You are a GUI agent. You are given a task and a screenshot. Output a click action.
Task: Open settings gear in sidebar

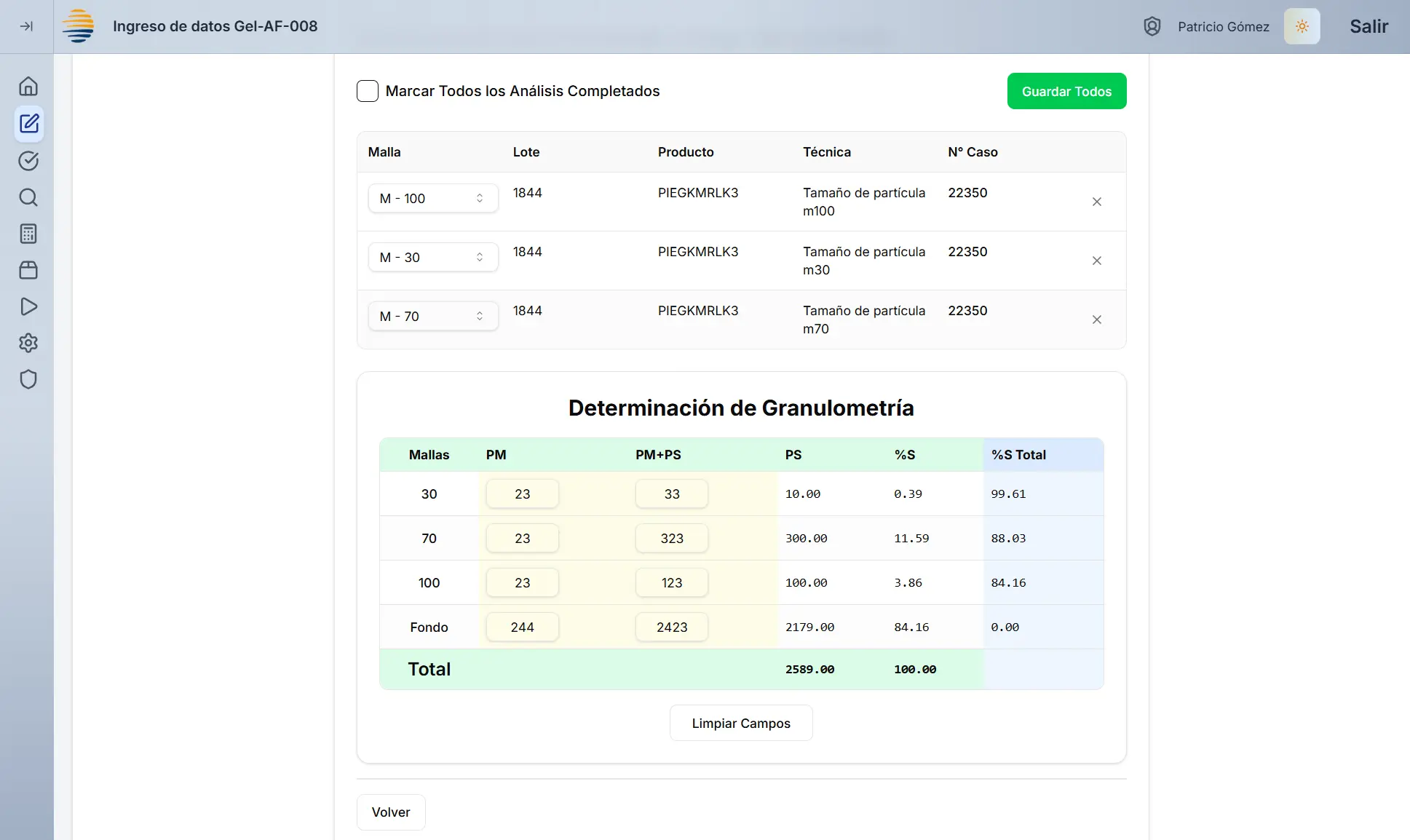[x=28, y=343]
